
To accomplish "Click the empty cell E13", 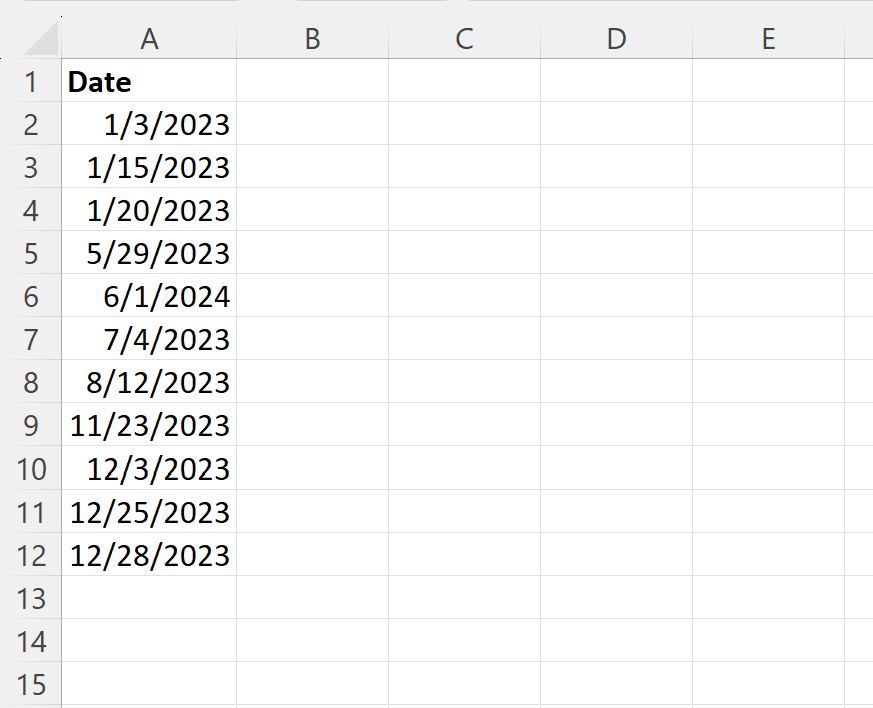I will (767, 598).
